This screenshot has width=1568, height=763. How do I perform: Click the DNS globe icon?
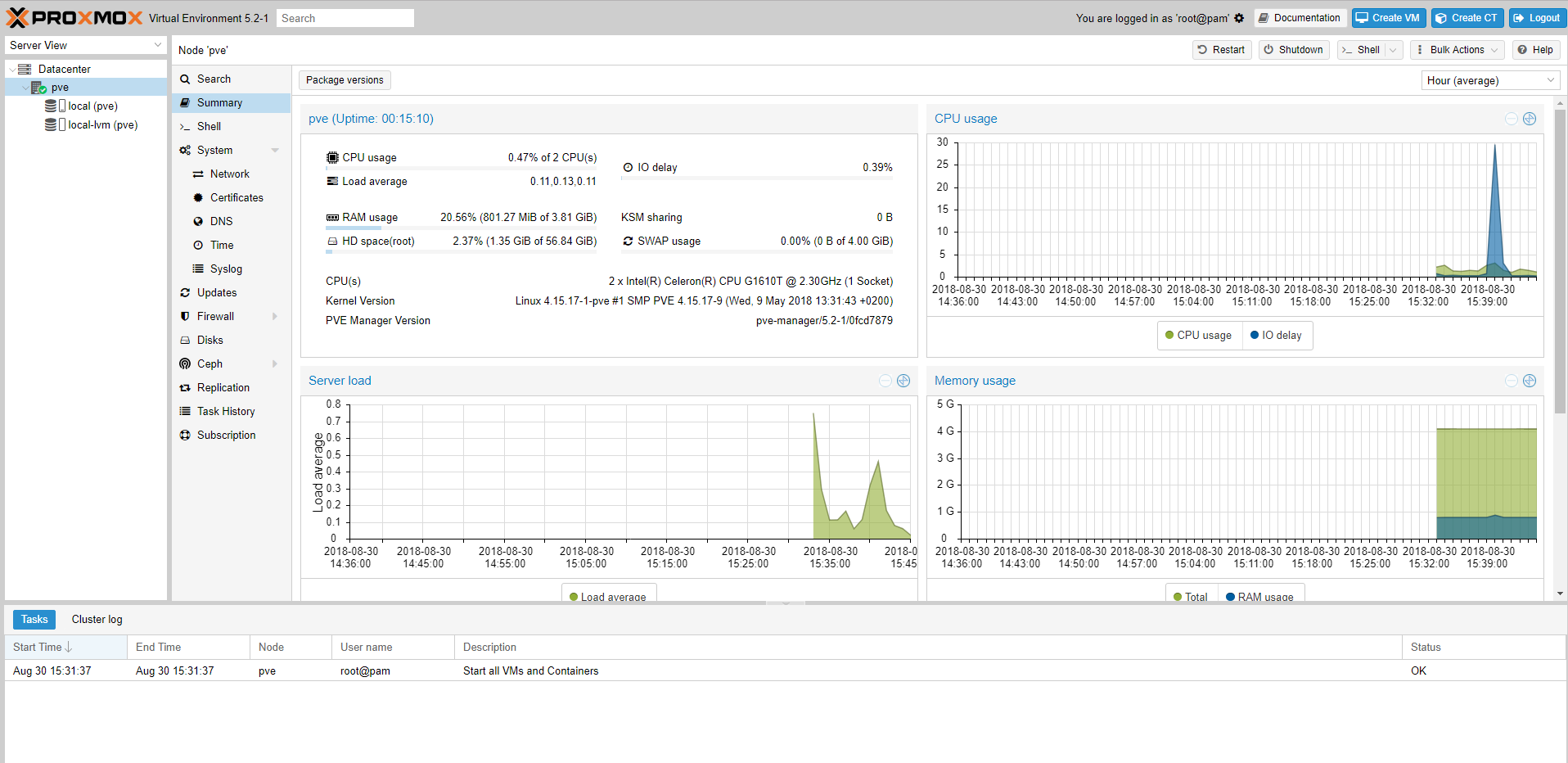tap(198, 222)
